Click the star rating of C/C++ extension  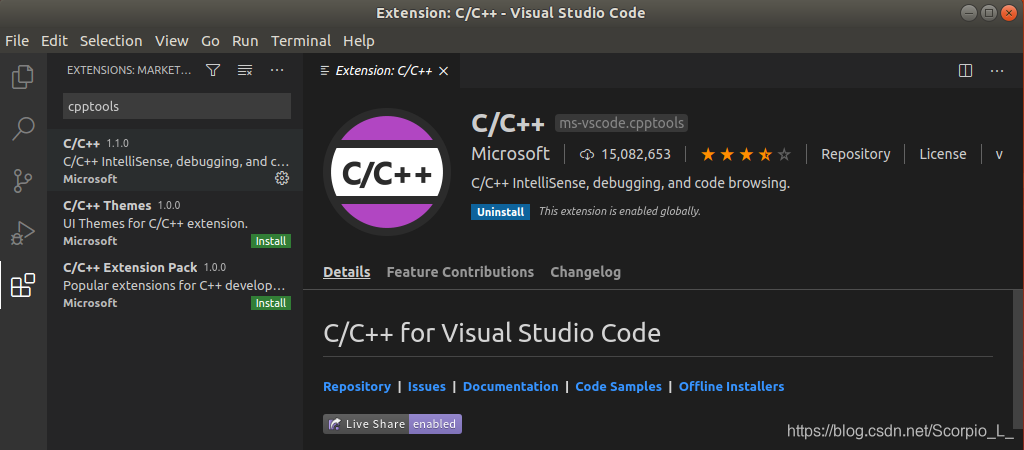(745, 154)
